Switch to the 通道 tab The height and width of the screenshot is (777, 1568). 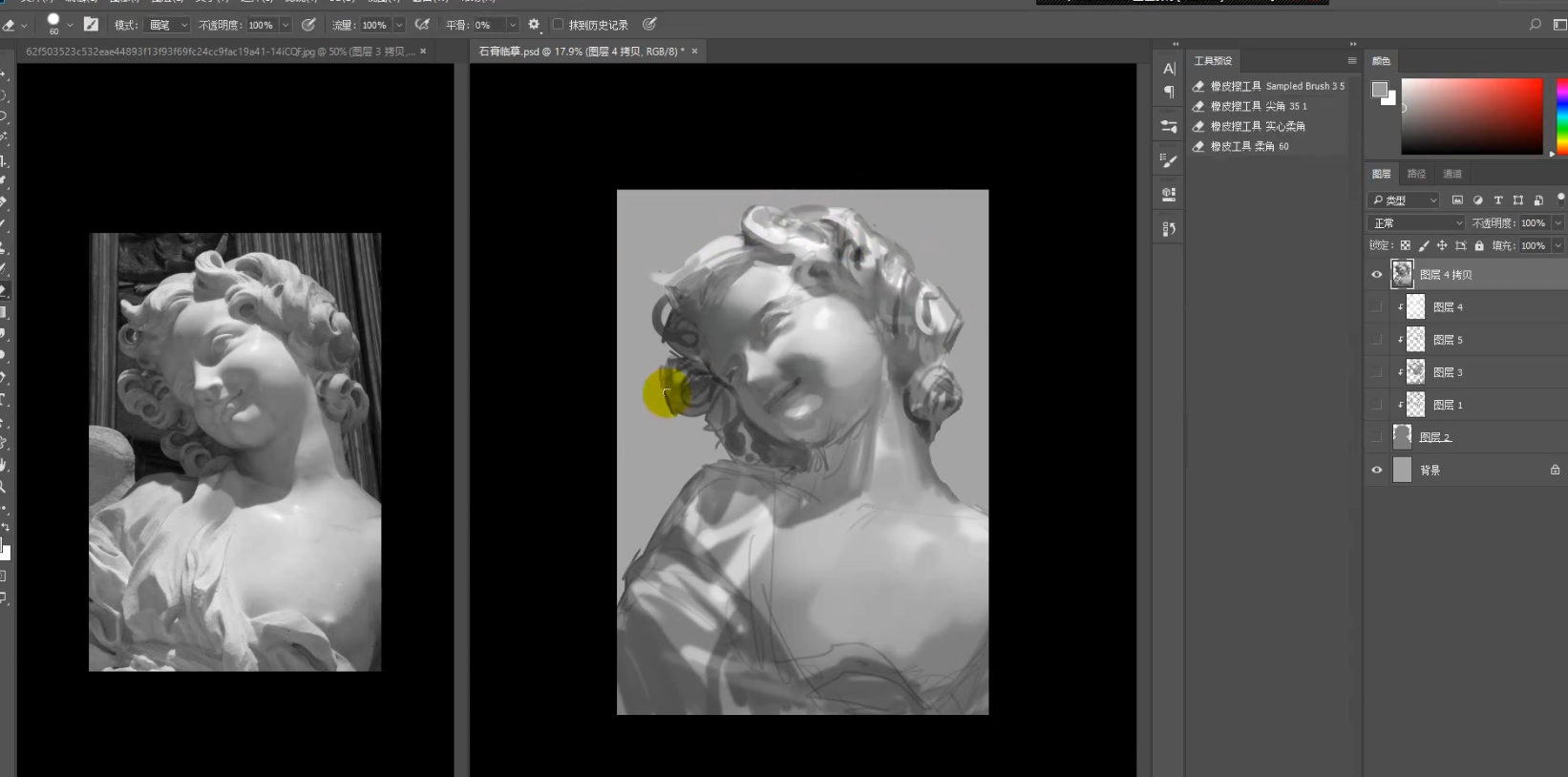pos(1452,174)
